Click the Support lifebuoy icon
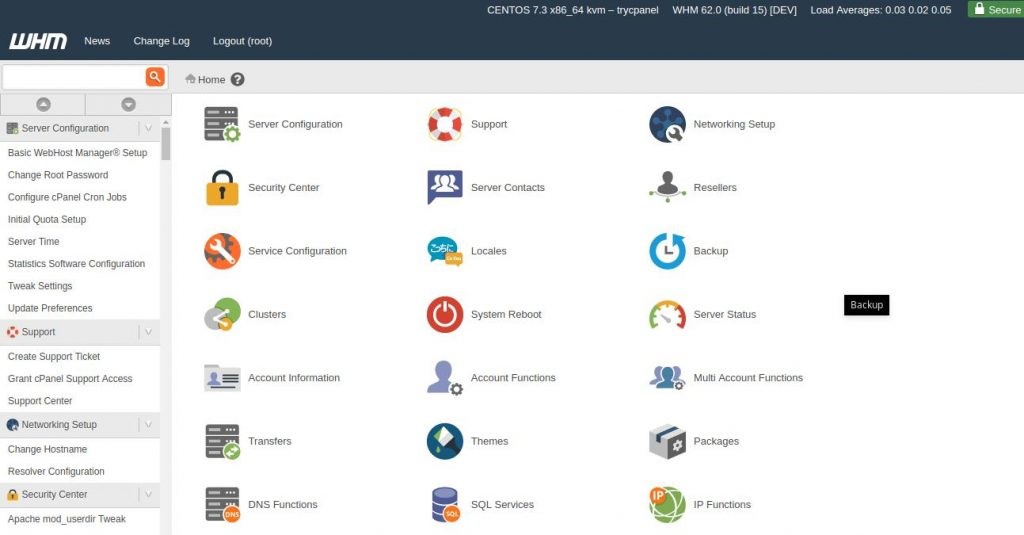The height and width of the screenshot is (535, 1024). (445, 124)
